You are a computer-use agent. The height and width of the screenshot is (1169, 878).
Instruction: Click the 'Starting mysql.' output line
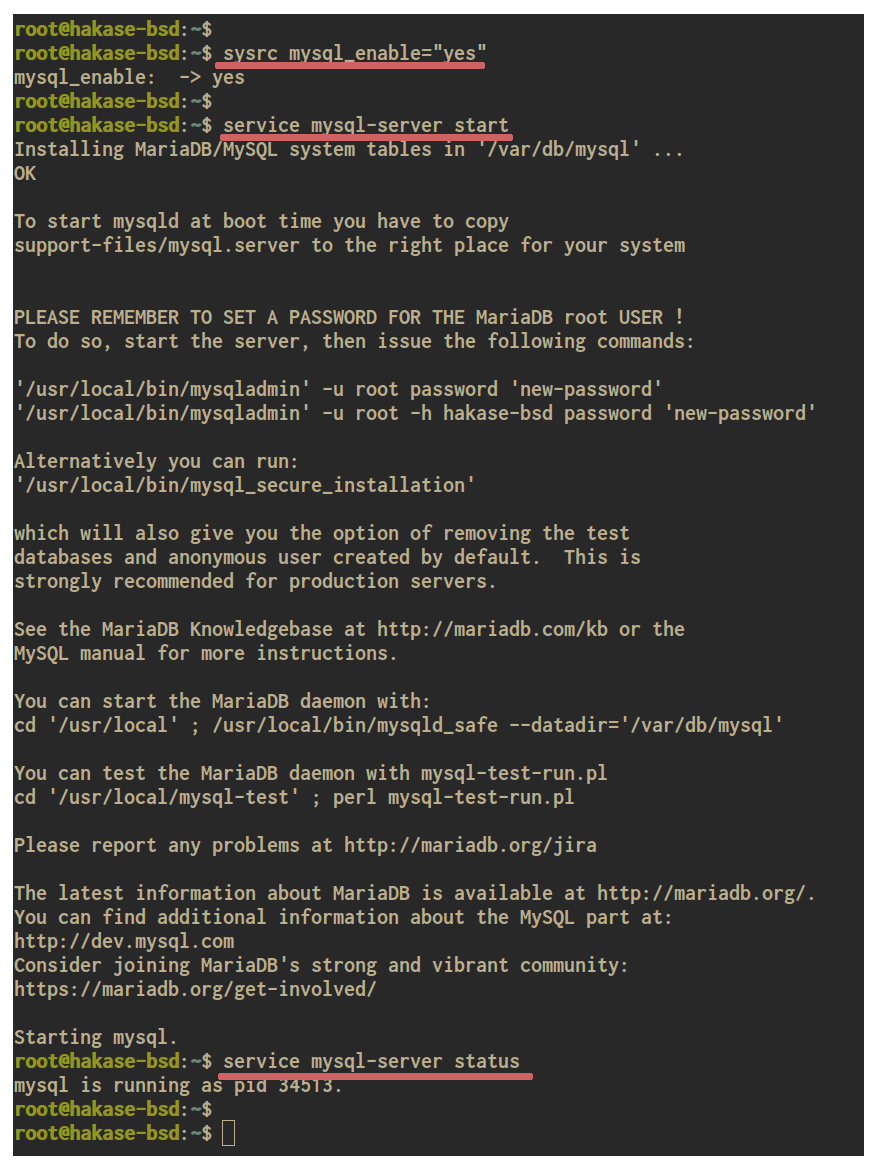coord(95,1037)
